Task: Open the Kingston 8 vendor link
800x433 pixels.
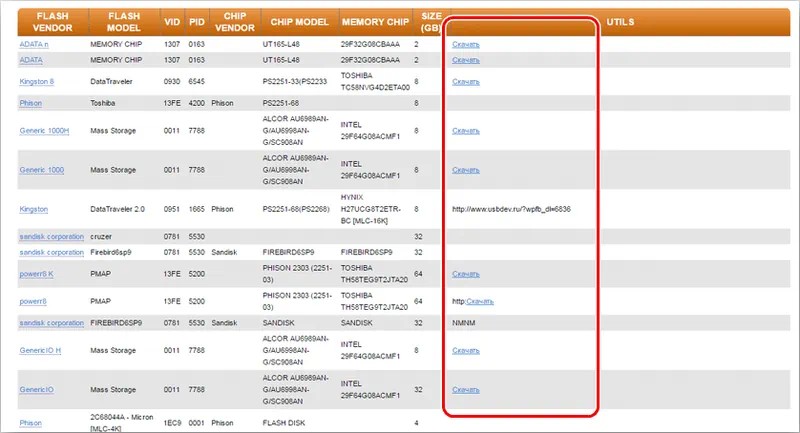Action: tap(37, 82)
